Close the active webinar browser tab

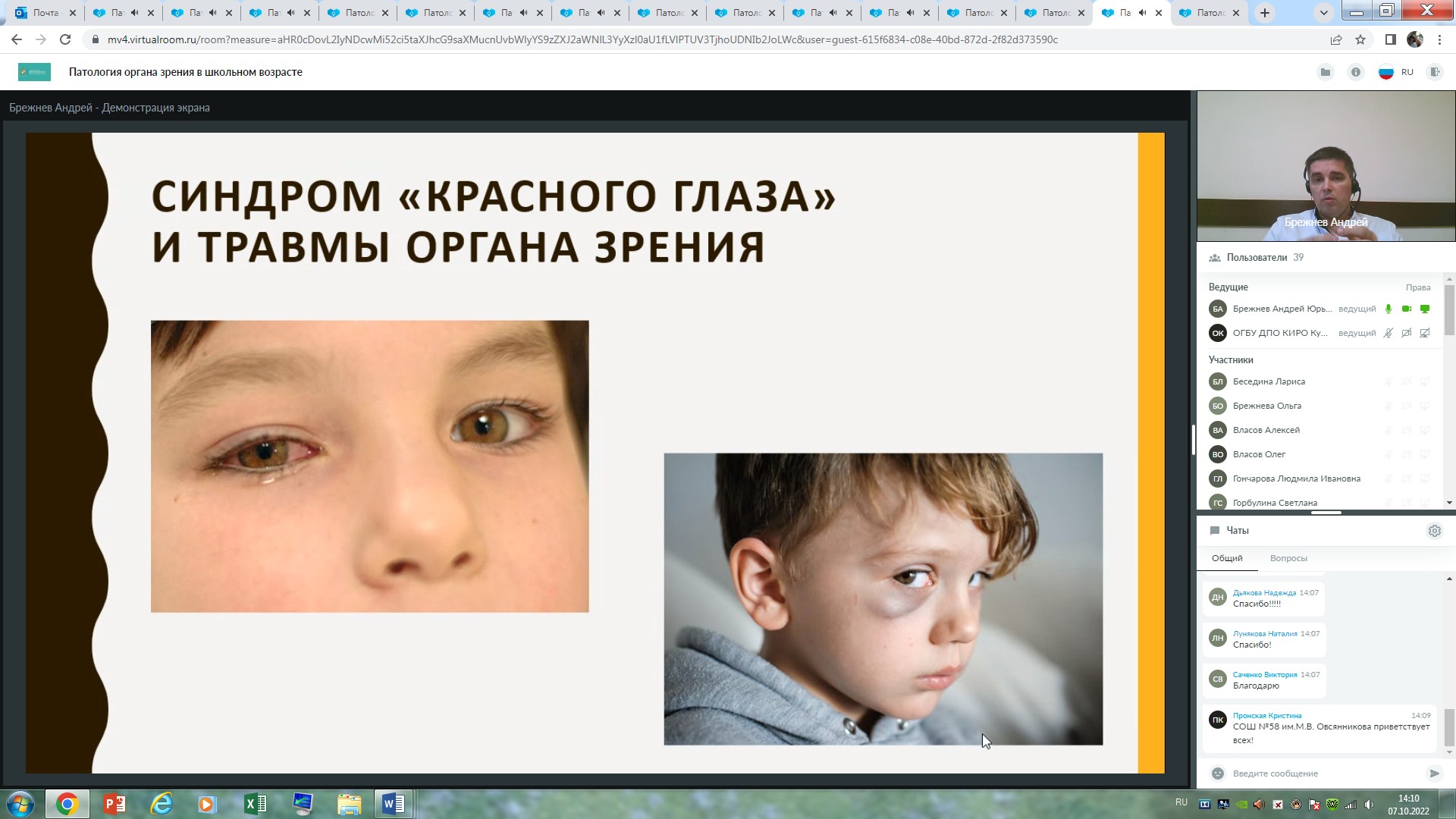pyautogui.click(x=1158, y=13)
